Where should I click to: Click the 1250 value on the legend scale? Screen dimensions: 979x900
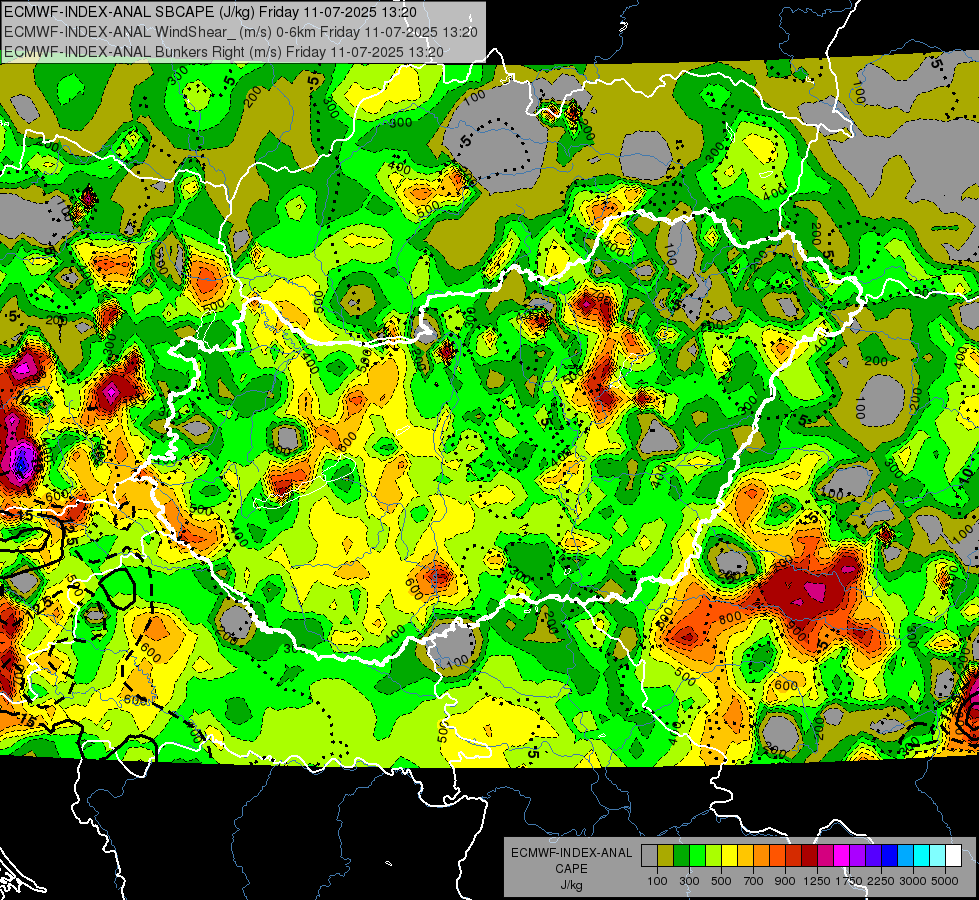click(817, 881)
